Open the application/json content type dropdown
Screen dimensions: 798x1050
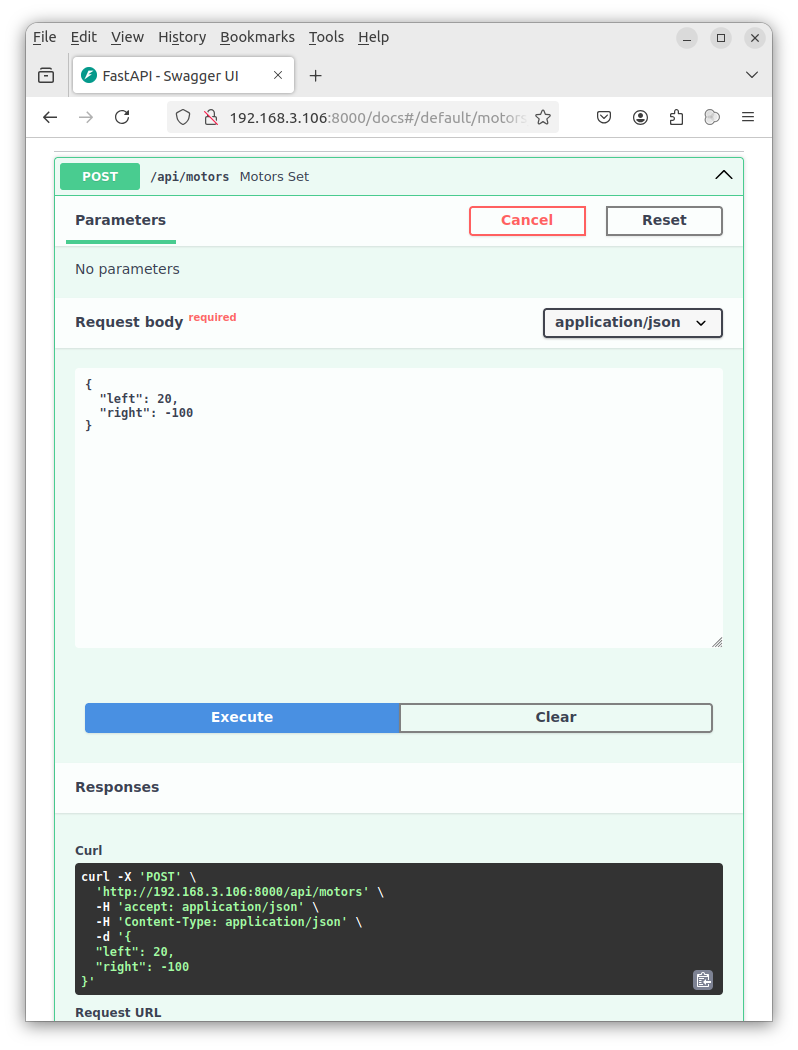click(633, 323)
